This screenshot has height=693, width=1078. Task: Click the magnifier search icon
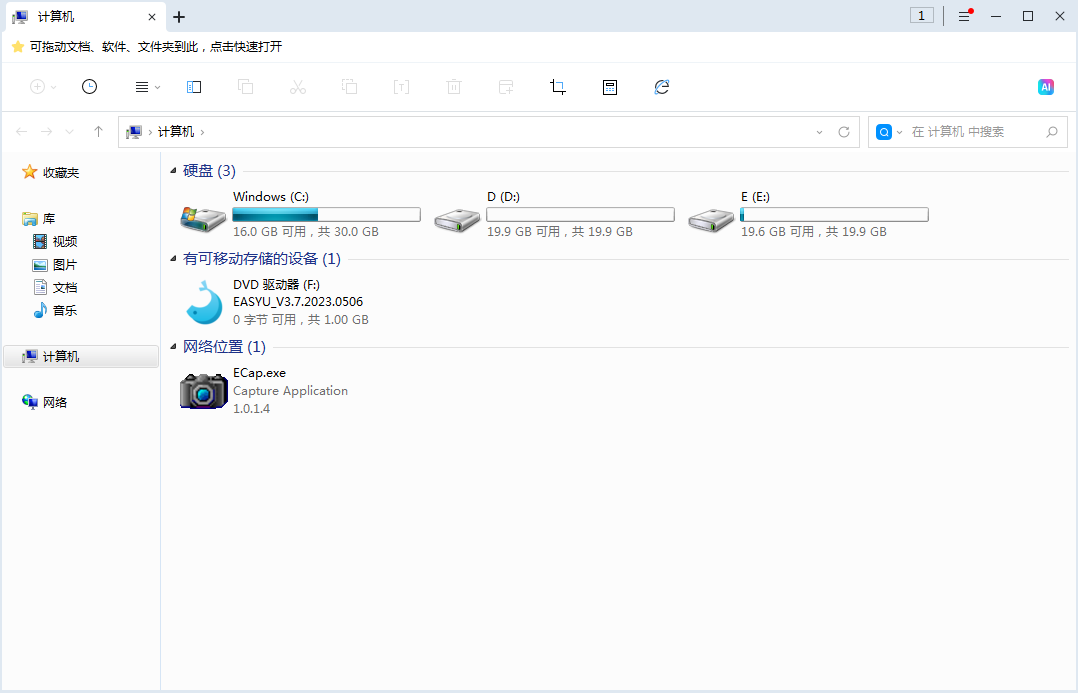click(x=1051, y=132)
